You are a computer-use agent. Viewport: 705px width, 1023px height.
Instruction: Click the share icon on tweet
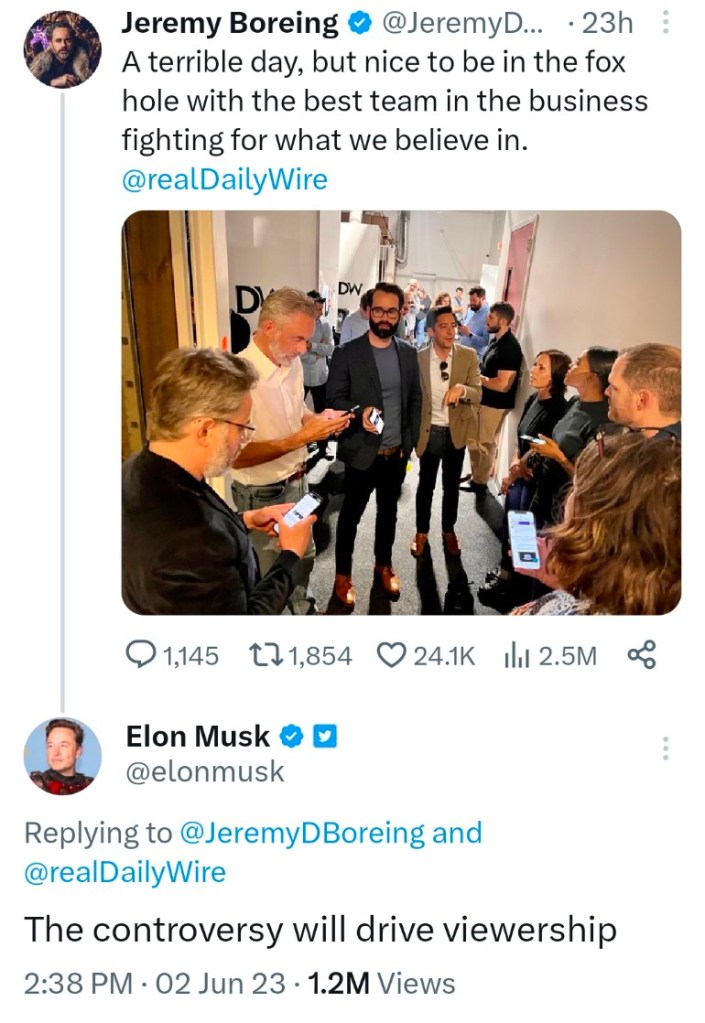pyautogui.click(x=641, y=656)
